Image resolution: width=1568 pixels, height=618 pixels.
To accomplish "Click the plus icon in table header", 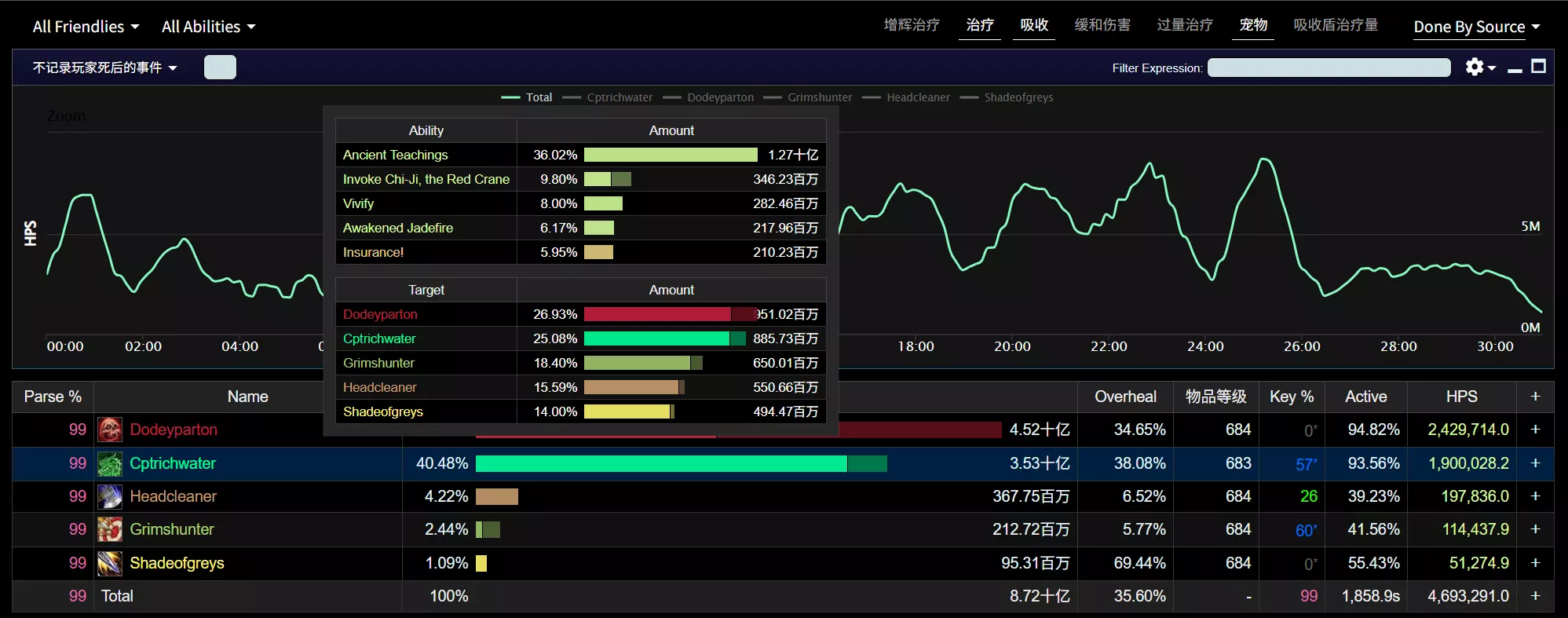I will tap(1535, 397).
